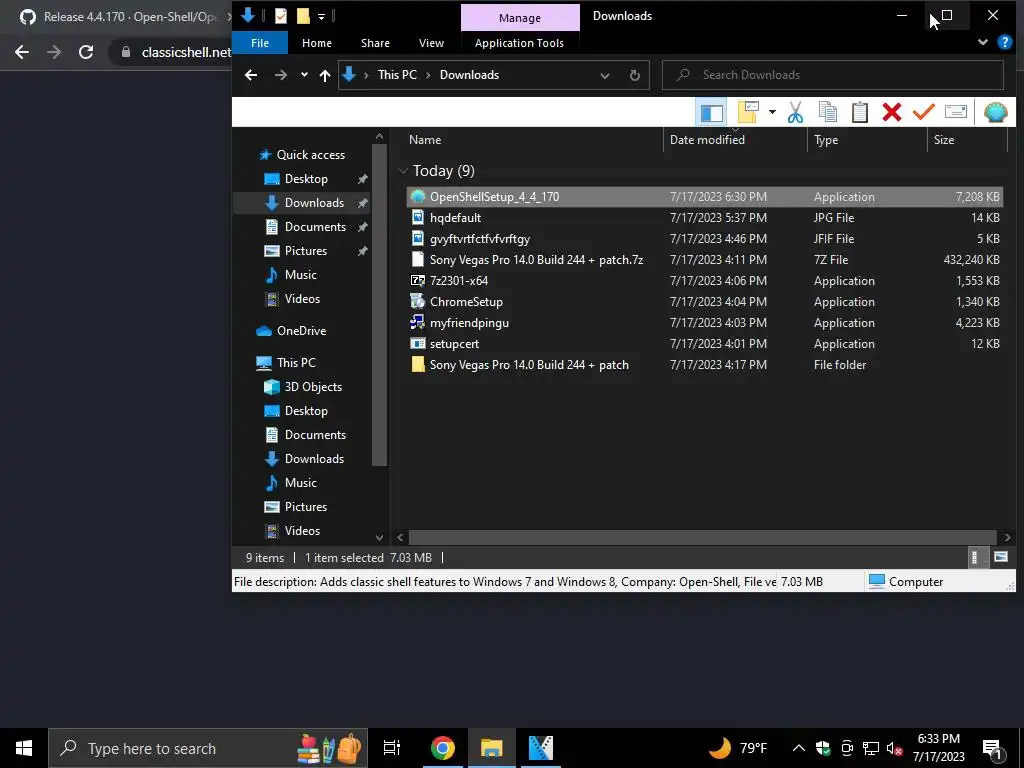Click the navigation pane scroll down arrow

(379, 537)
